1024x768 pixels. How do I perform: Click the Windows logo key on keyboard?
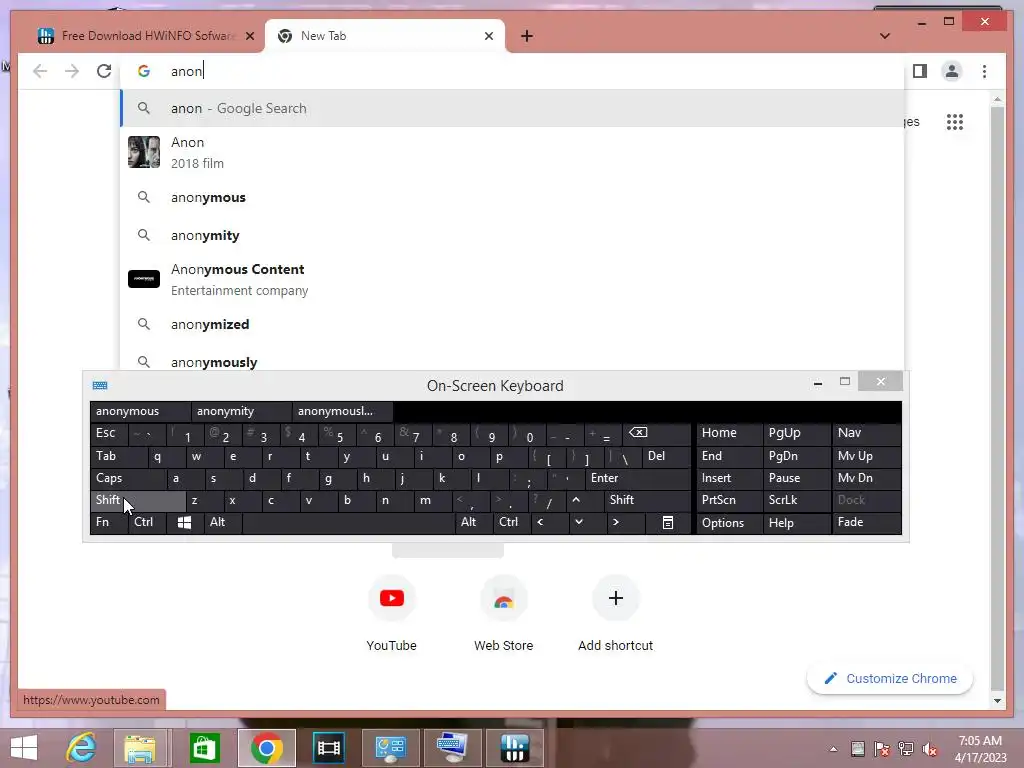click(x=184, y=522)
